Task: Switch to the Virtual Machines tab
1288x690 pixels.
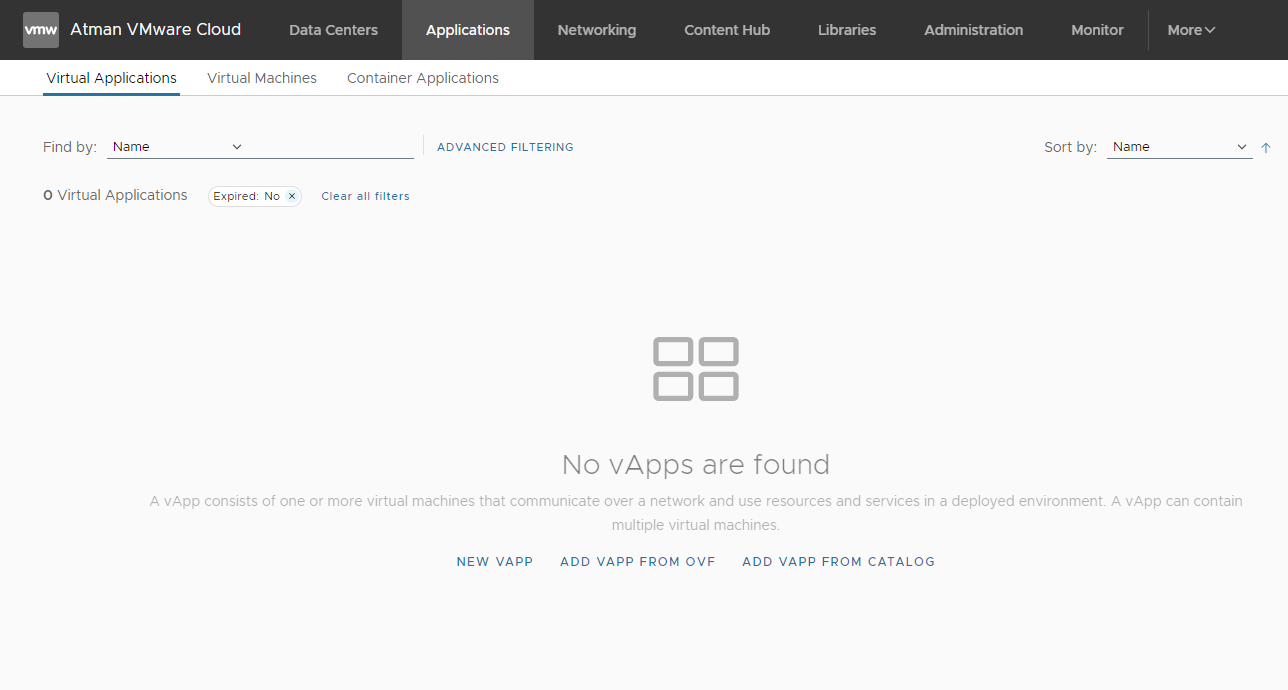Action: tap(262, 78)
